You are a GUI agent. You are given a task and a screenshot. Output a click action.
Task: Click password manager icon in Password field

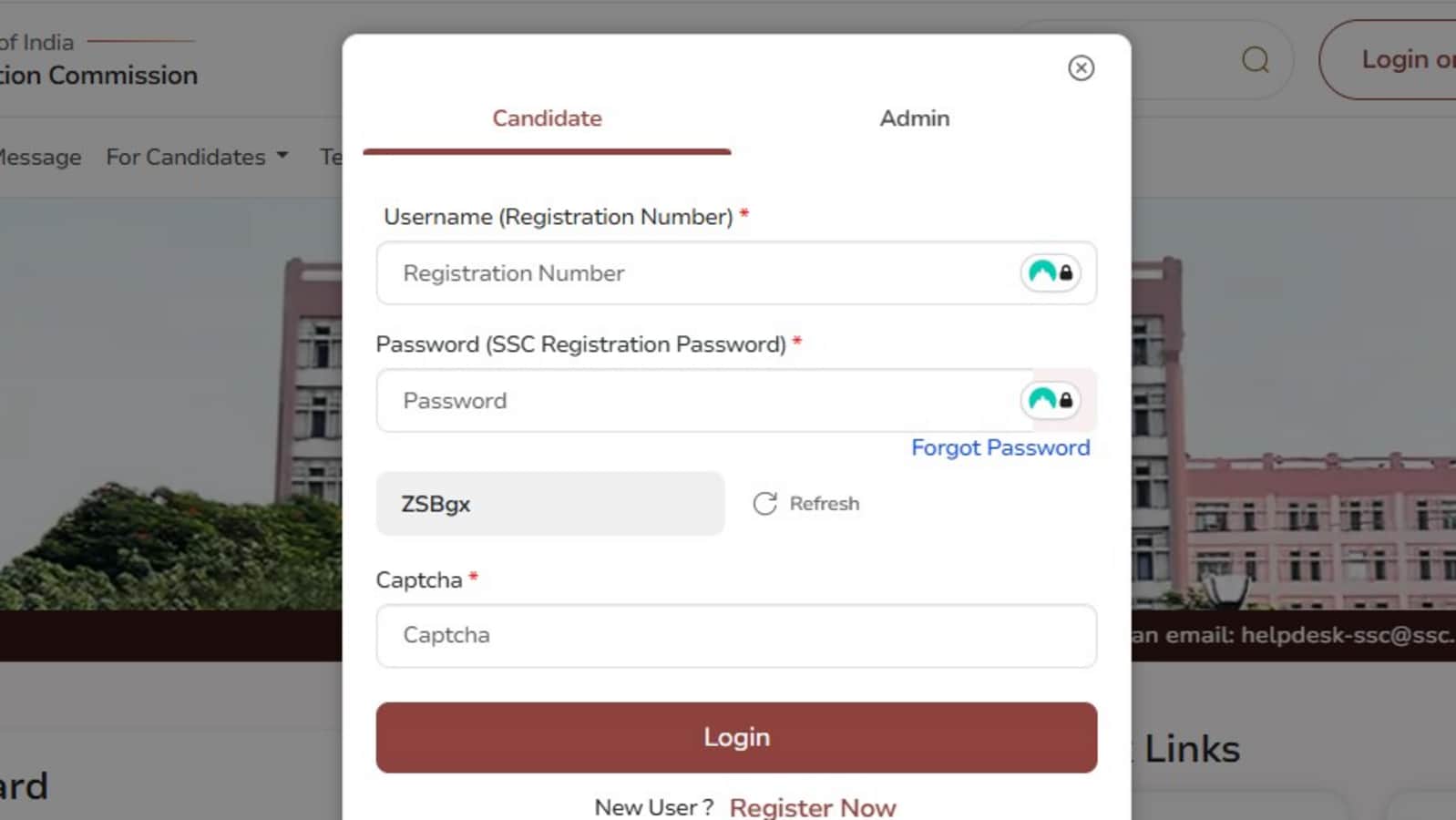[x=1051, y=400]
